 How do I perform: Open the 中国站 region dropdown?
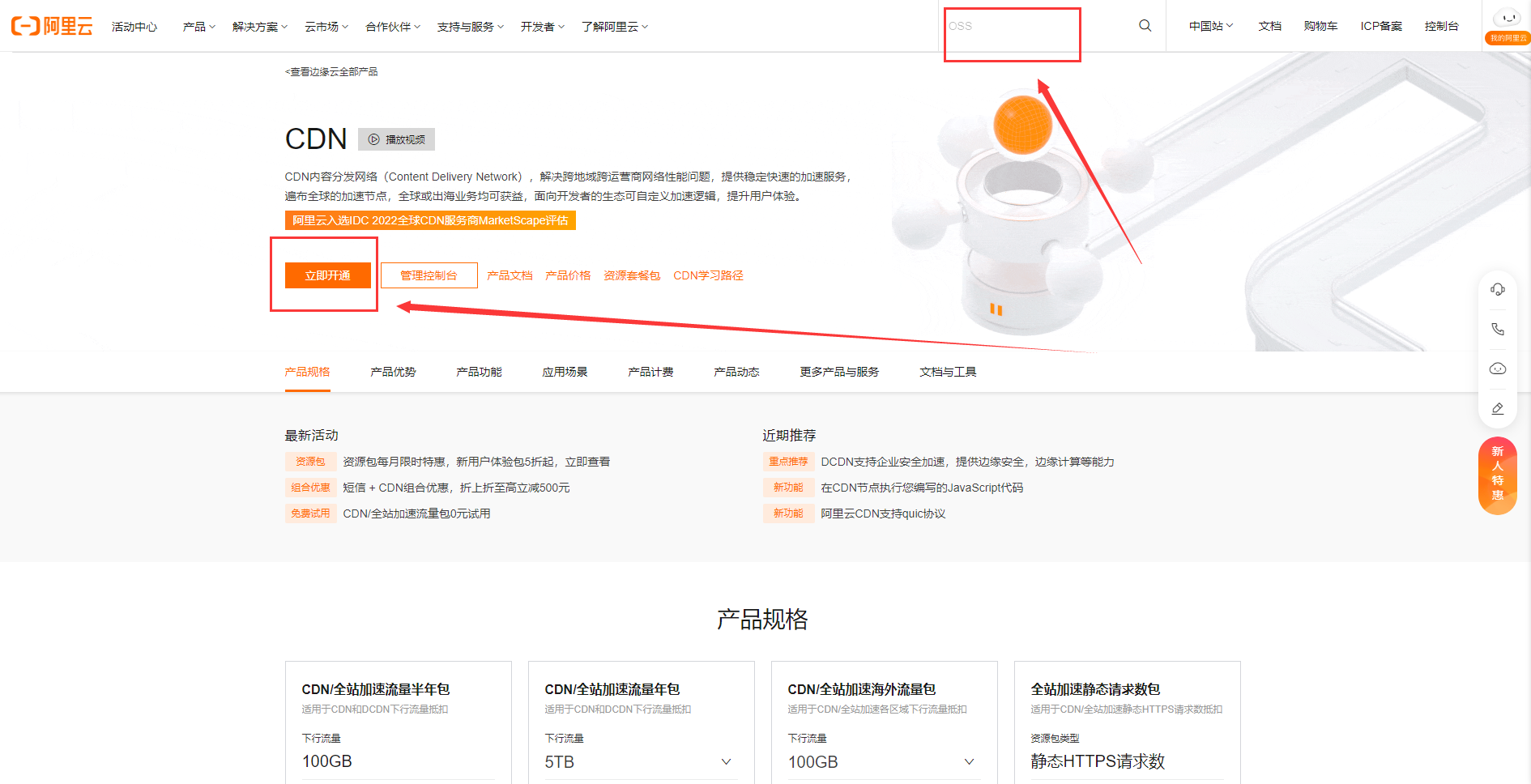pos(1211,26)
